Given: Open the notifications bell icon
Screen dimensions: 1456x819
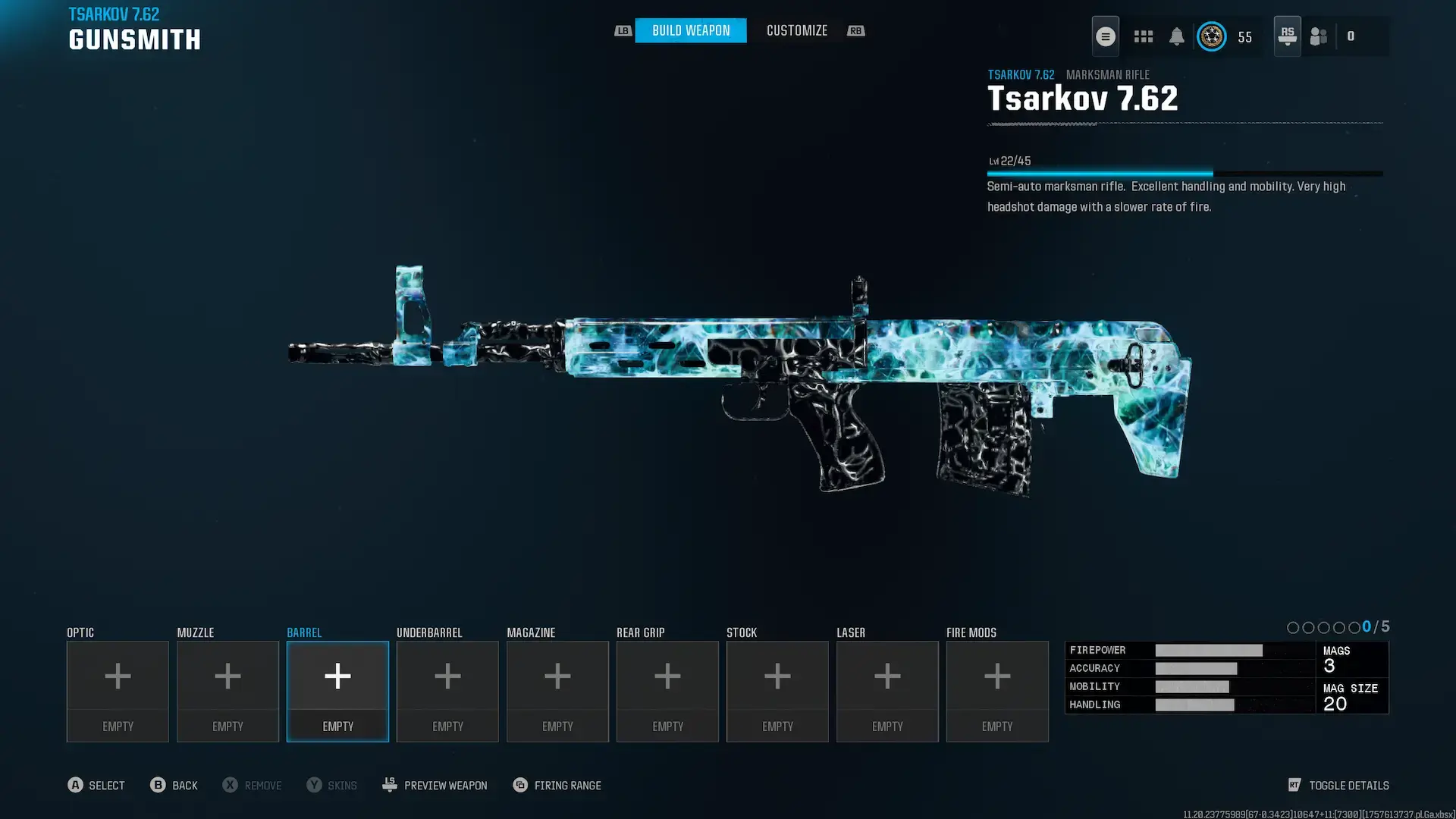Looking at the screenshot, I should tap(1176, 36).
